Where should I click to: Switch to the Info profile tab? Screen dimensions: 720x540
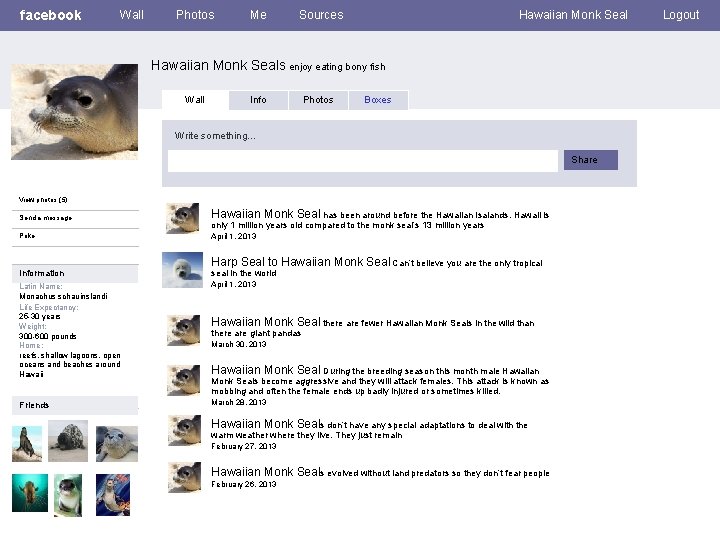(x=258, y=100)
